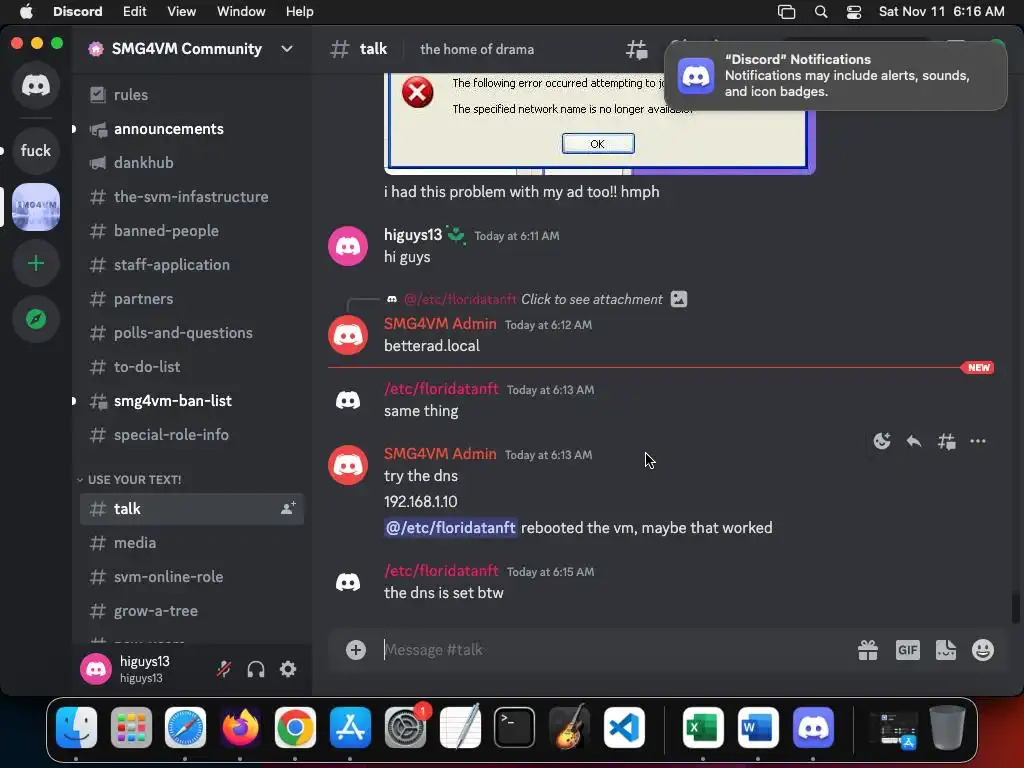1024x768 pixels.
Task: Click the Message #talk input field
Action: [x=614, y=650]
